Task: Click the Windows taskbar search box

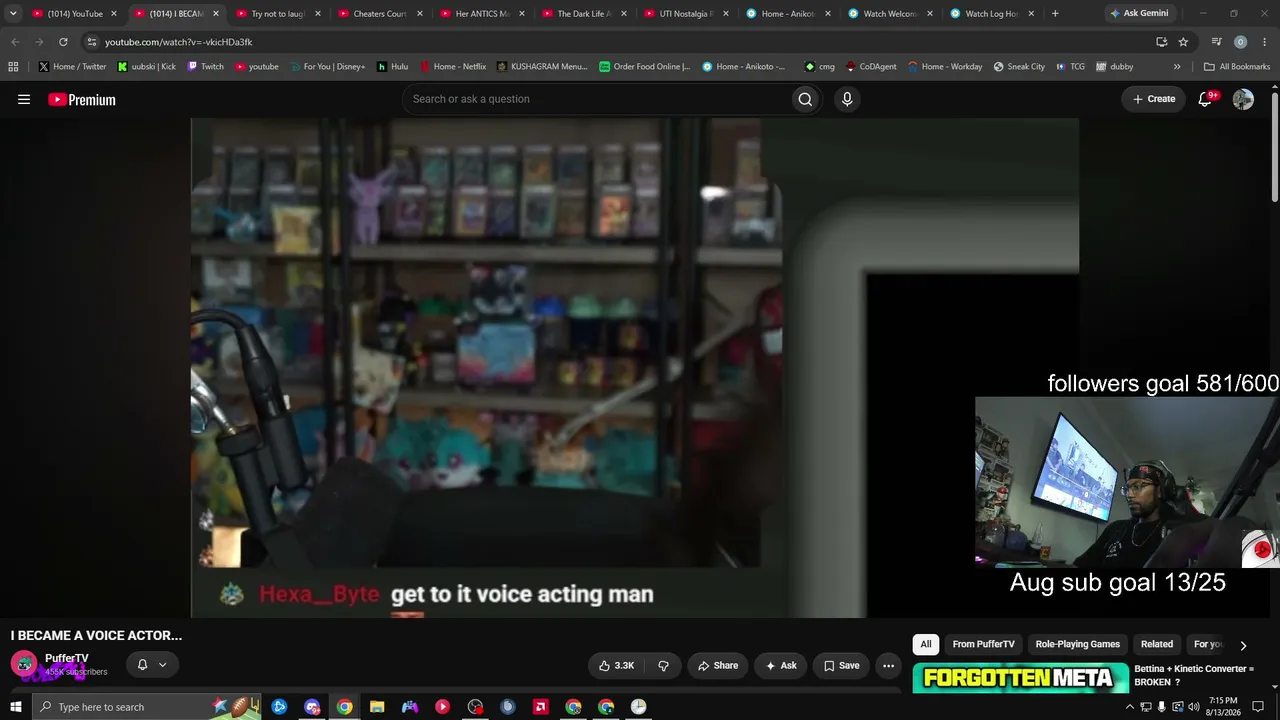Action: tap(146, 707)
